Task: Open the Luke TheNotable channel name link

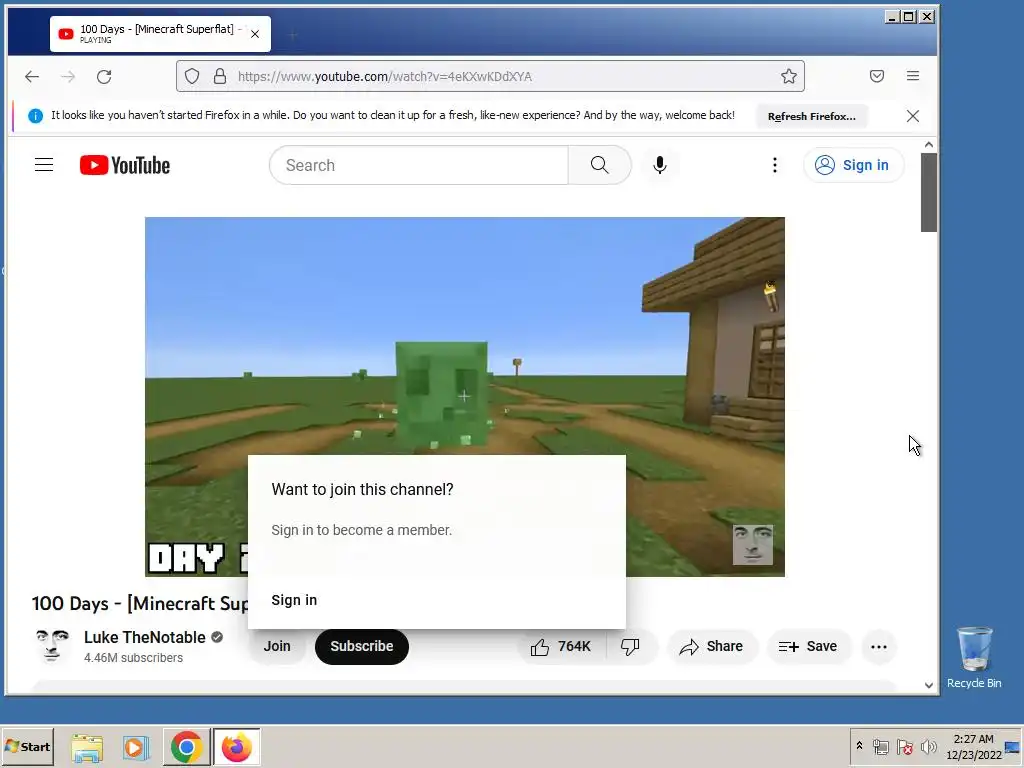Action: (144, 637)
